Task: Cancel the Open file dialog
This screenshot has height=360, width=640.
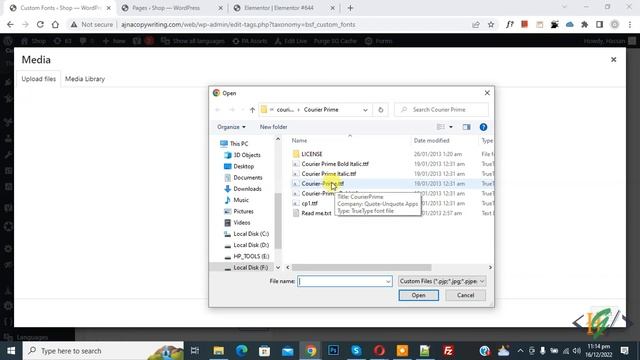Action: pos(465,295)
